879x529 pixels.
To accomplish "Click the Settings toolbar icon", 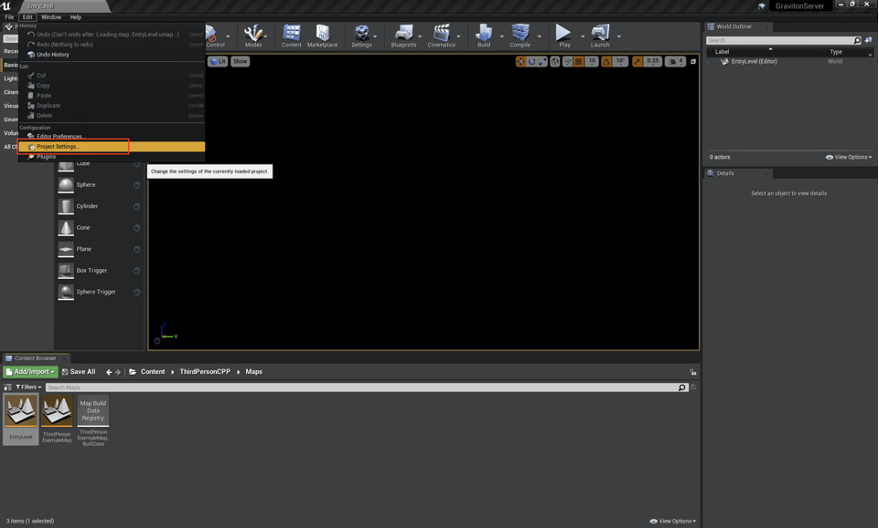I will (x=362, y=35).
